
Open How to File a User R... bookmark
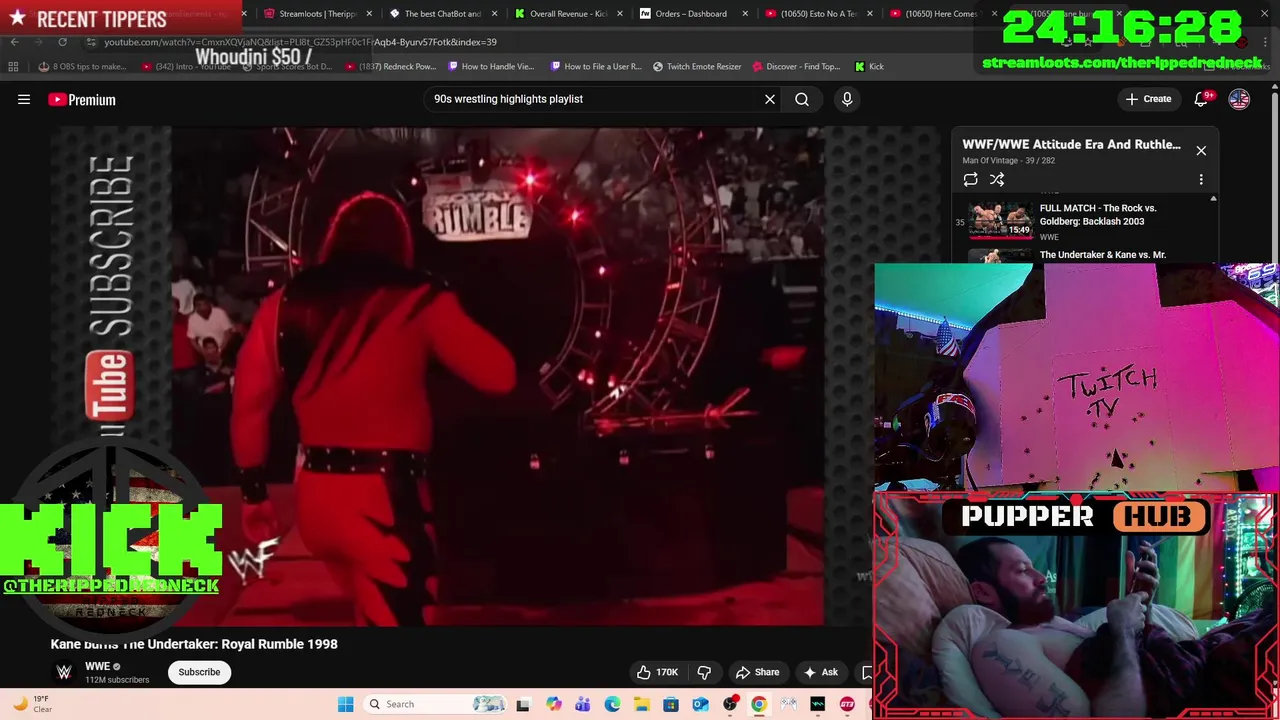[x=595, y=67]
